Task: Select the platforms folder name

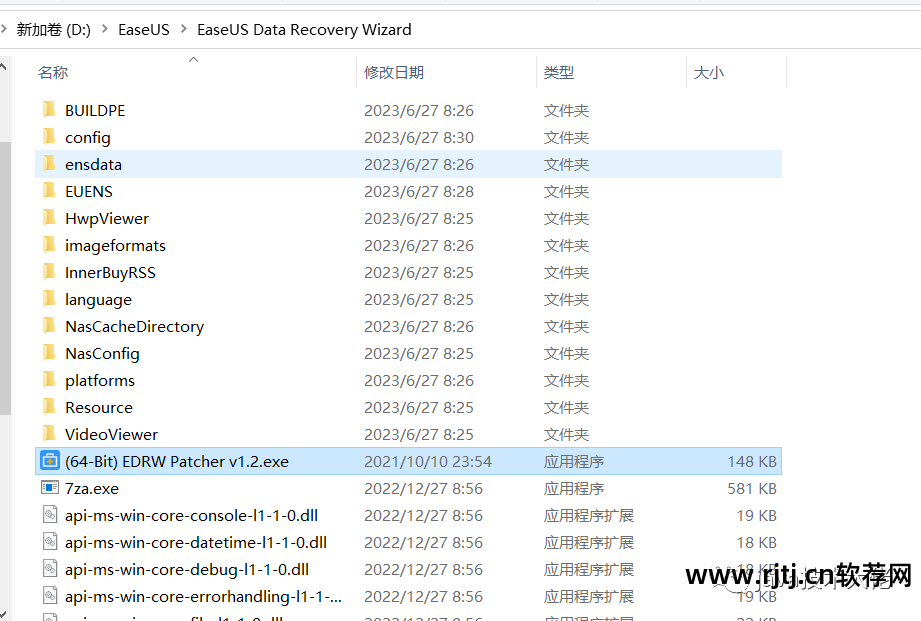Action: [100, 381]
